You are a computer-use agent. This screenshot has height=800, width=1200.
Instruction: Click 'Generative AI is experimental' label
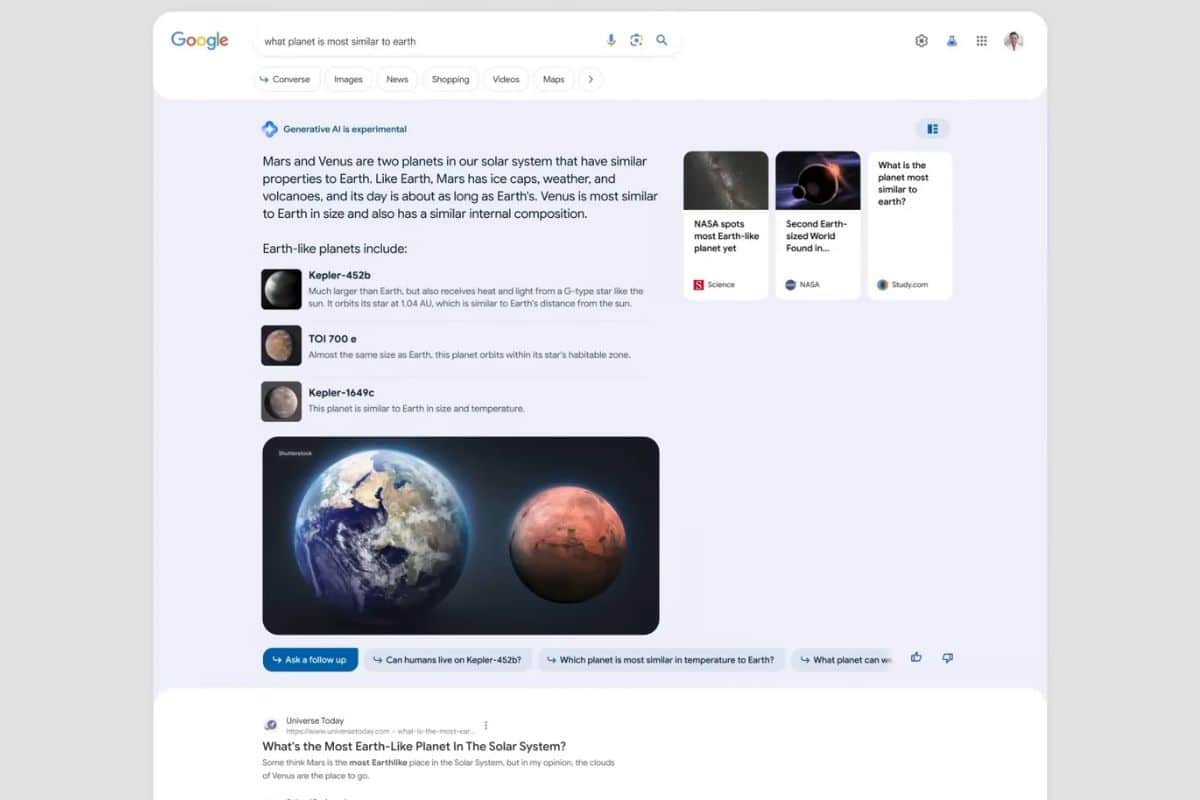pos(345,129)
